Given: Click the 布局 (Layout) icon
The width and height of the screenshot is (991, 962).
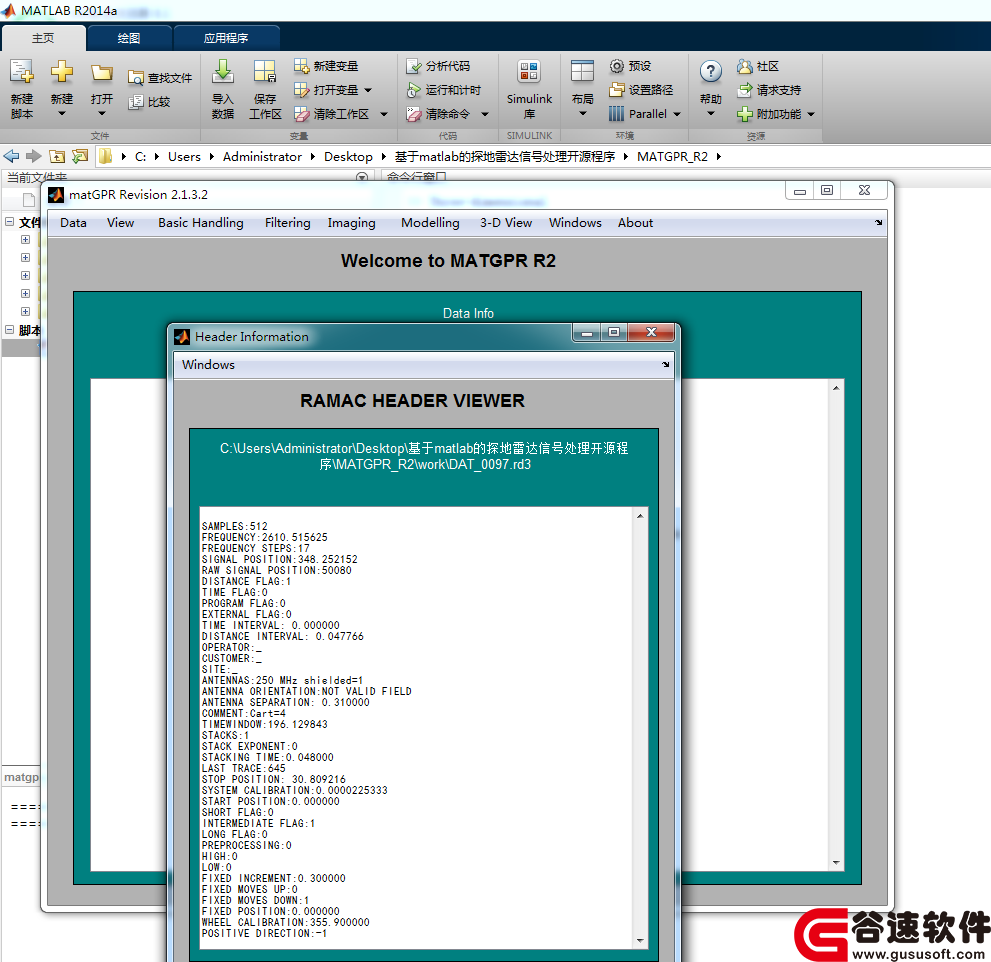Looking at the screenshot, I should pos(582,71).
